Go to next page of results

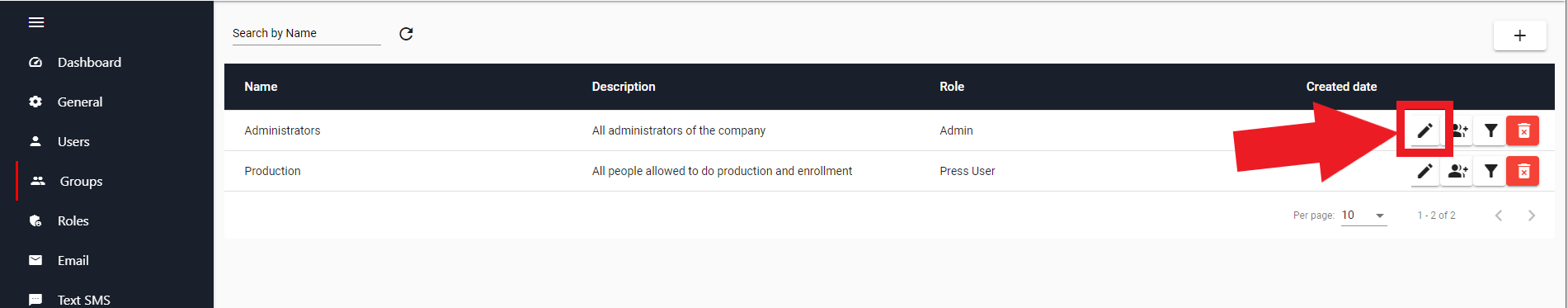tap(1532, 216)
